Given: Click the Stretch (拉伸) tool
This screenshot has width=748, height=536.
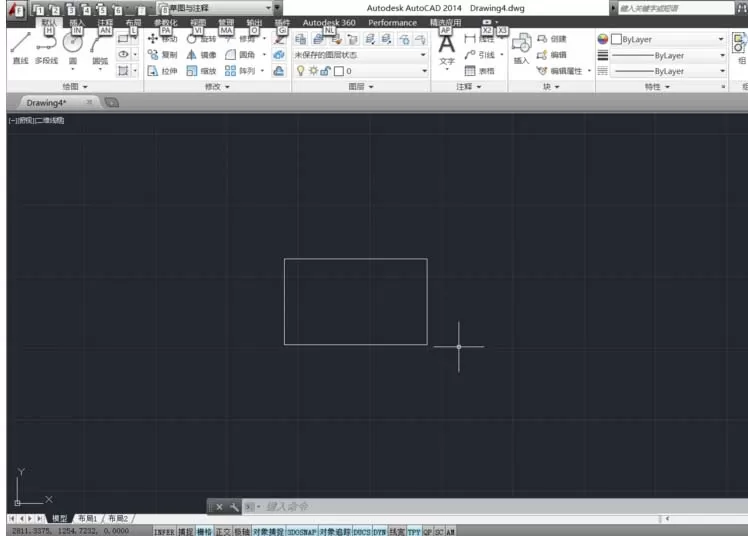Looking at the screenshot, I should pyautogui.click(x=163, y=71).
